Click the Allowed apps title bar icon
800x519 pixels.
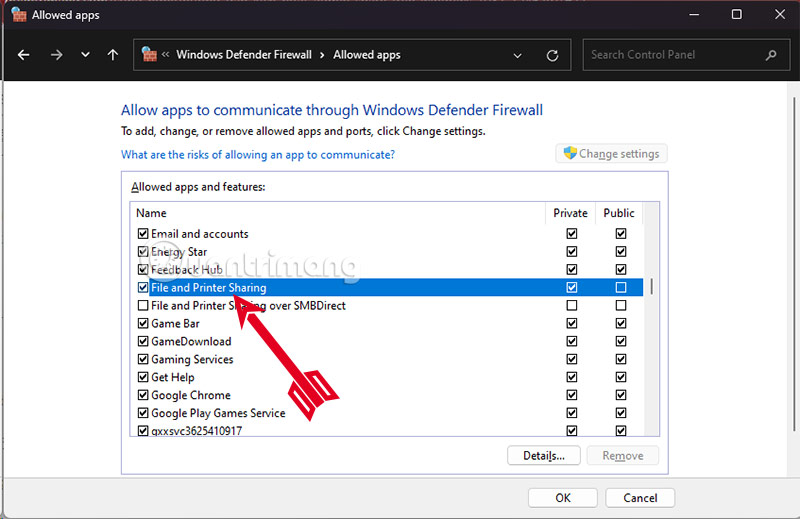[19, 14]
